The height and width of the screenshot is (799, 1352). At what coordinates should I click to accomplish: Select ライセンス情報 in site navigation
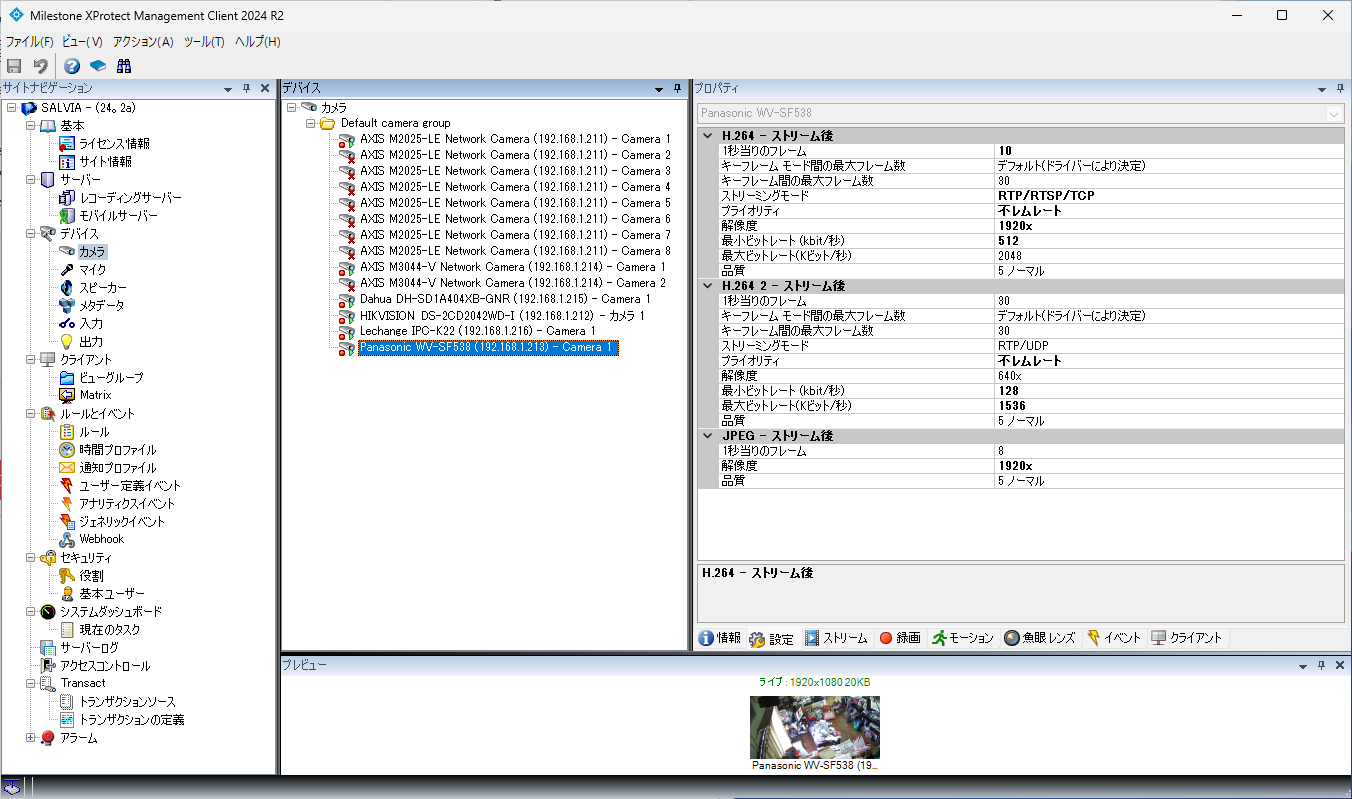coord(114,144)
